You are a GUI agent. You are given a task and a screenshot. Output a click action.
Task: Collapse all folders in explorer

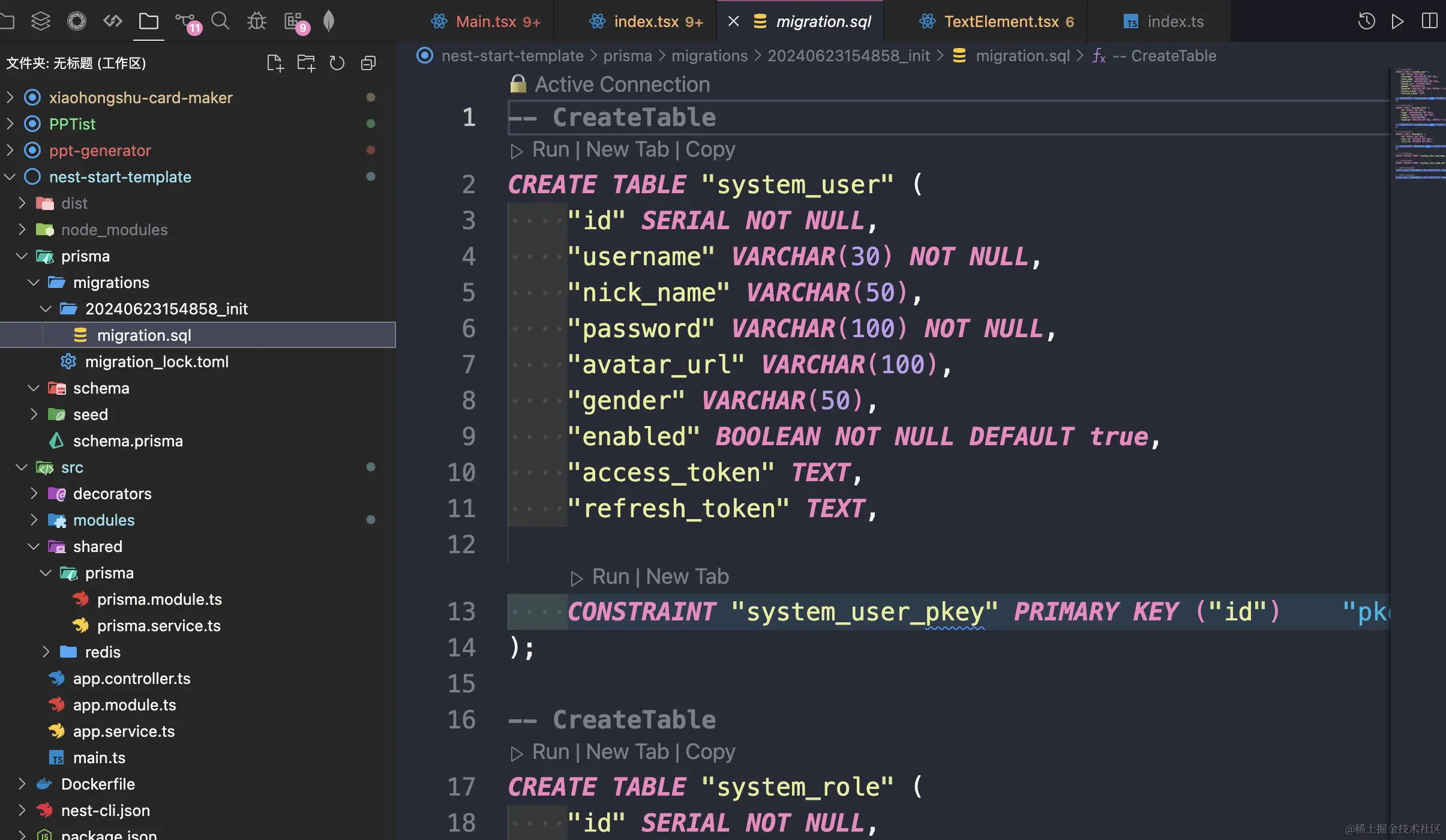coord(368,63)
